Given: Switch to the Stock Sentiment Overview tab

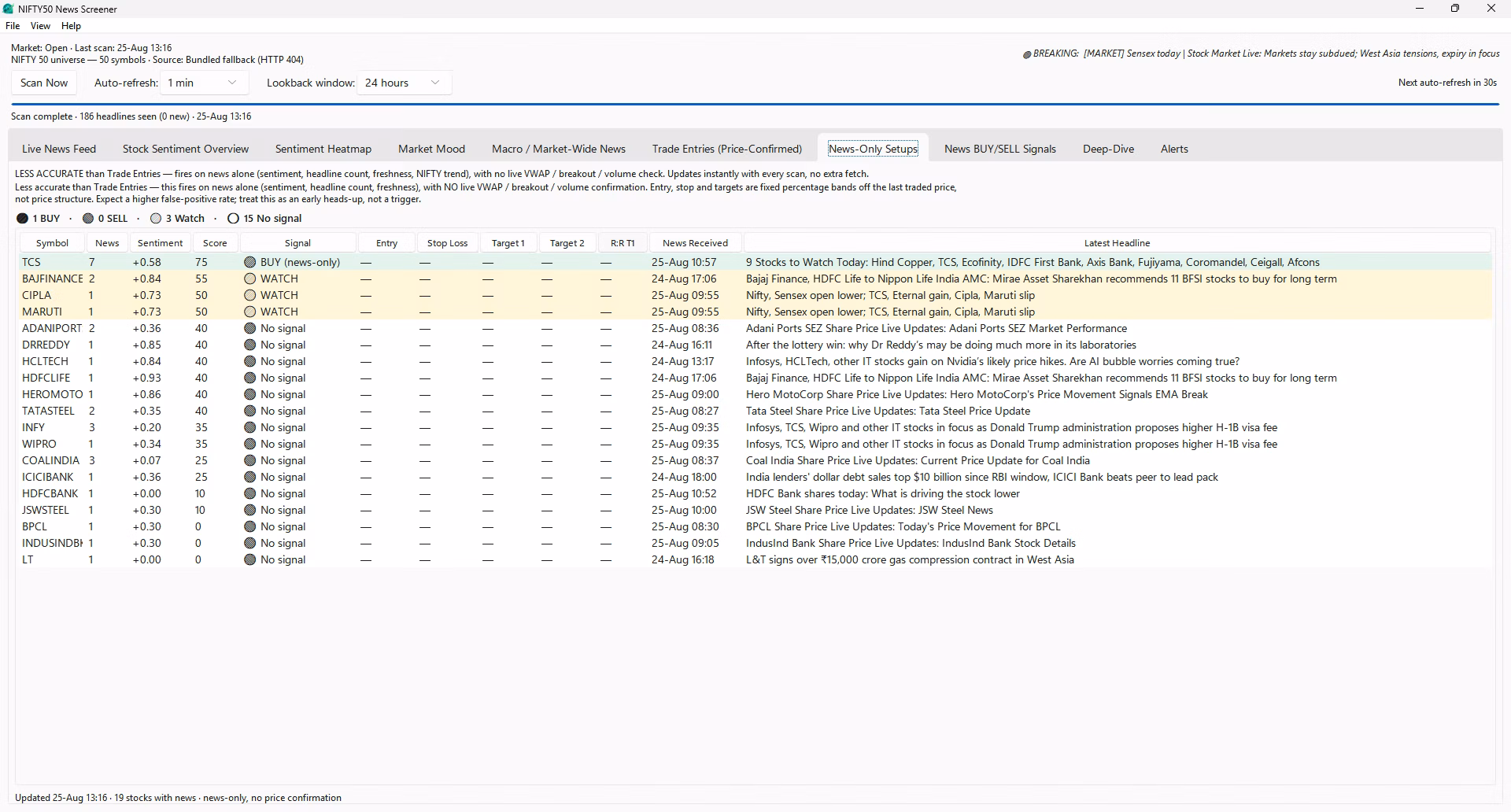Looking at the screenshot, I should click(x=186, y=149).
